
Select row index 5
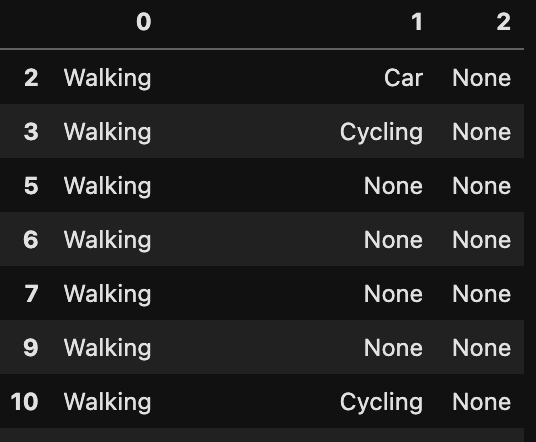[31, 186]
